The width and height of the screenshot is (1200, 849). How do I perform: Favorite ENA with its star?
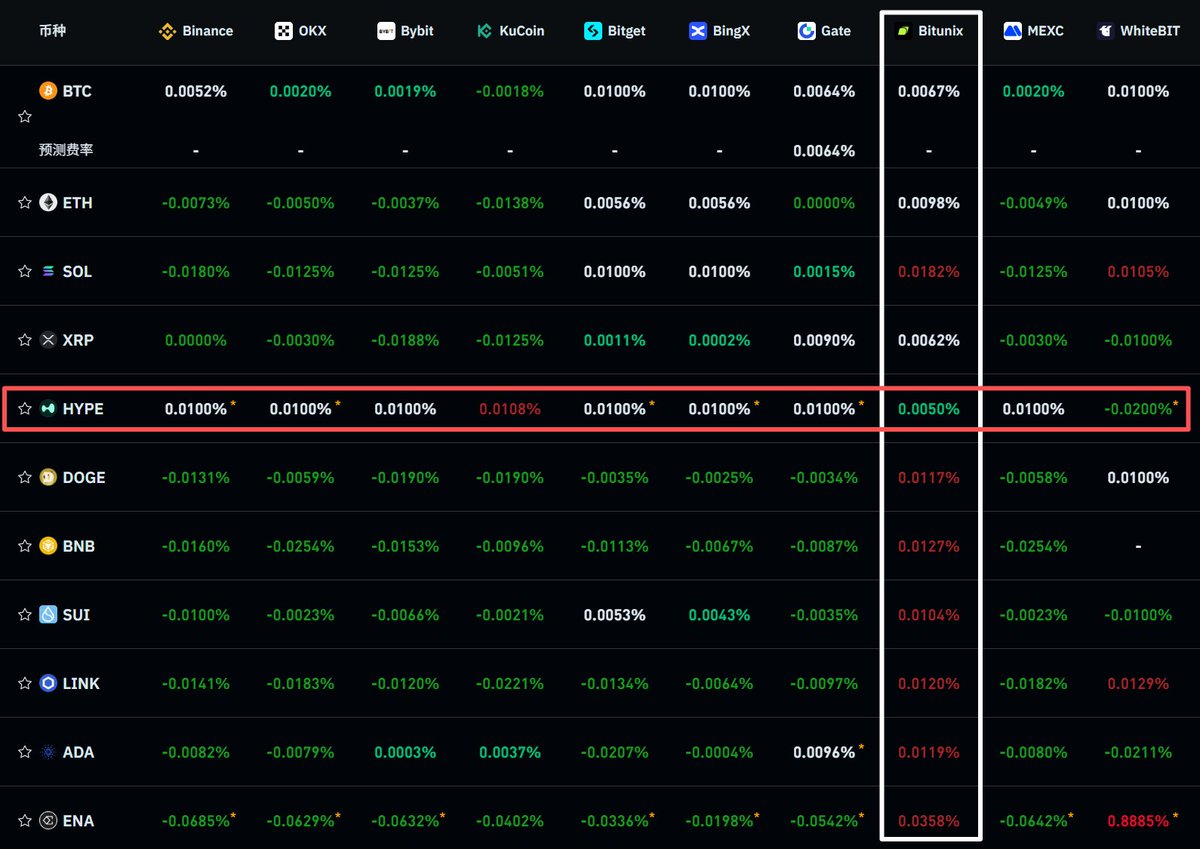point(25,821)
